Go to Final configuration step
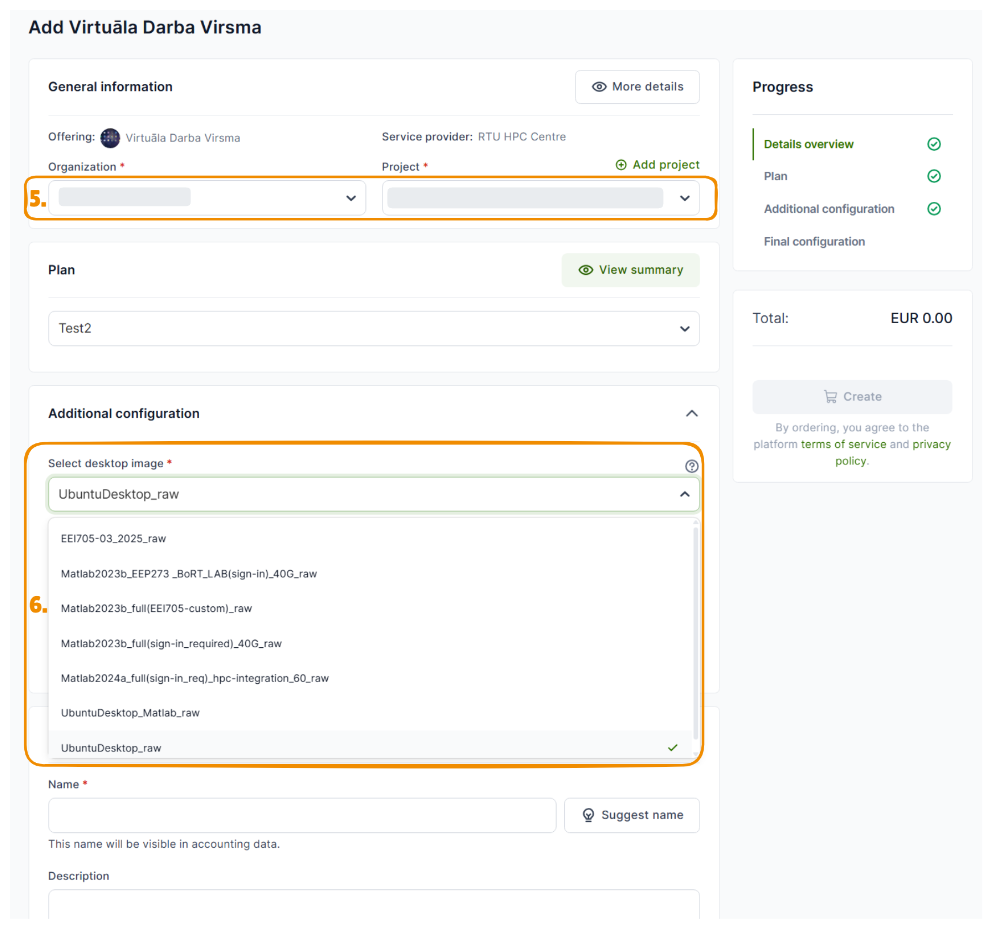 (x=814, y=242)
